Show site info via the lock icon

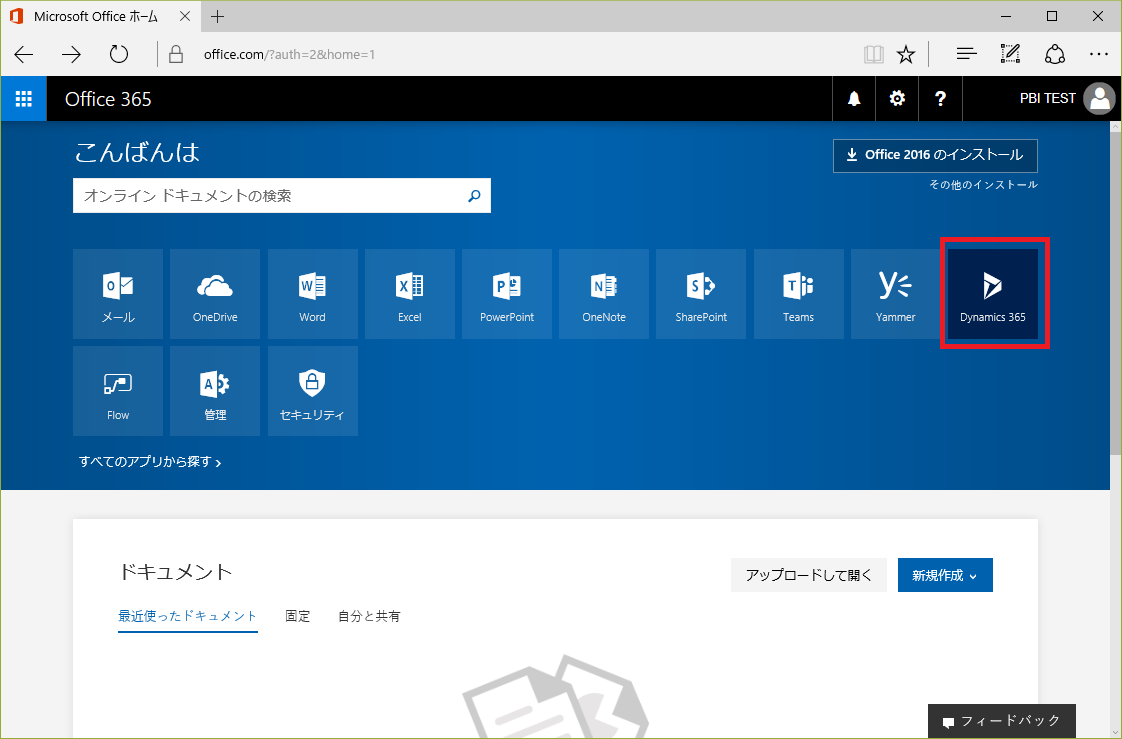click(176, 54)
